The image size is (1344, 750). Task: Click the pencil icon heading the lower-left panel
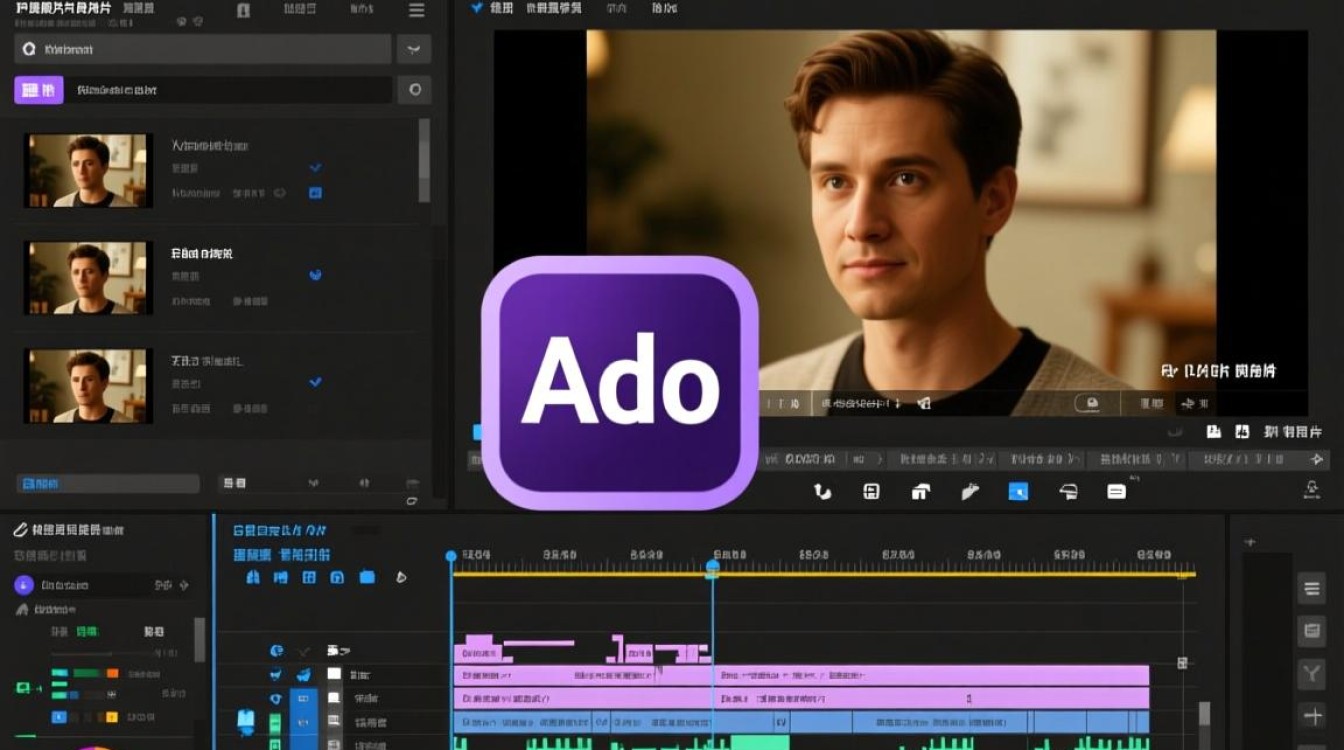(19, 530)
